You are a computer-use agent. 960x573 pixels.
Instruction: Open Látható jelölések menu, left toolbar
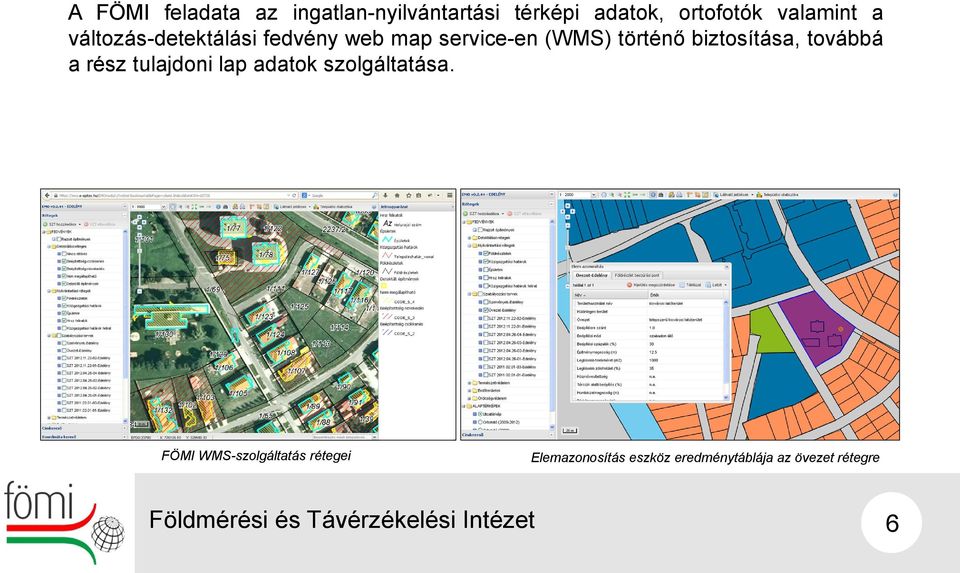[293, 207]
